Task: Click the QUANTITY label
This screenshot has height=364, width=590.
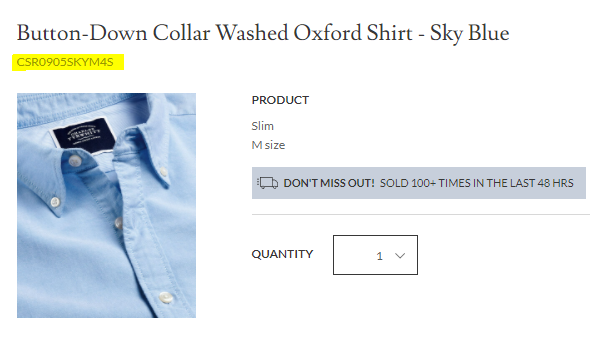Action: click(x=282, y=254)
